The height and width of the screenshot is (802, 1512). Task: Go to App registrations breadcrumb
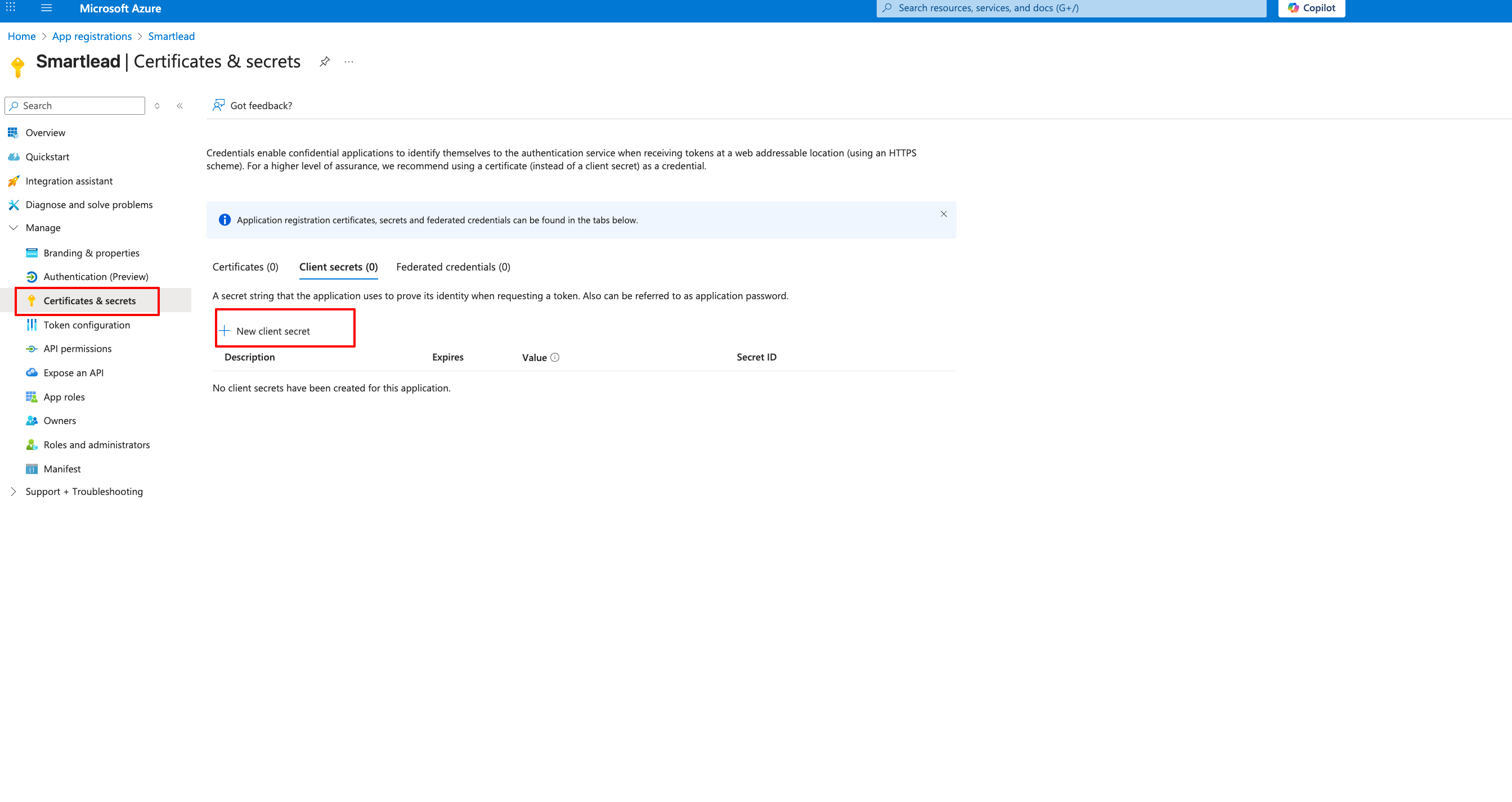pyautogui.click(x=92, y=37)
